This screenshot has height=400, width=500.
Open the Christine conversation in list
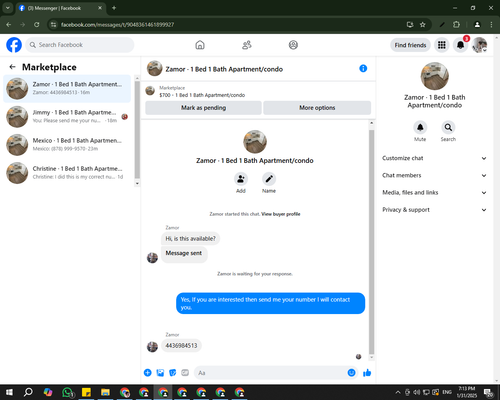[x=67, y=173]
